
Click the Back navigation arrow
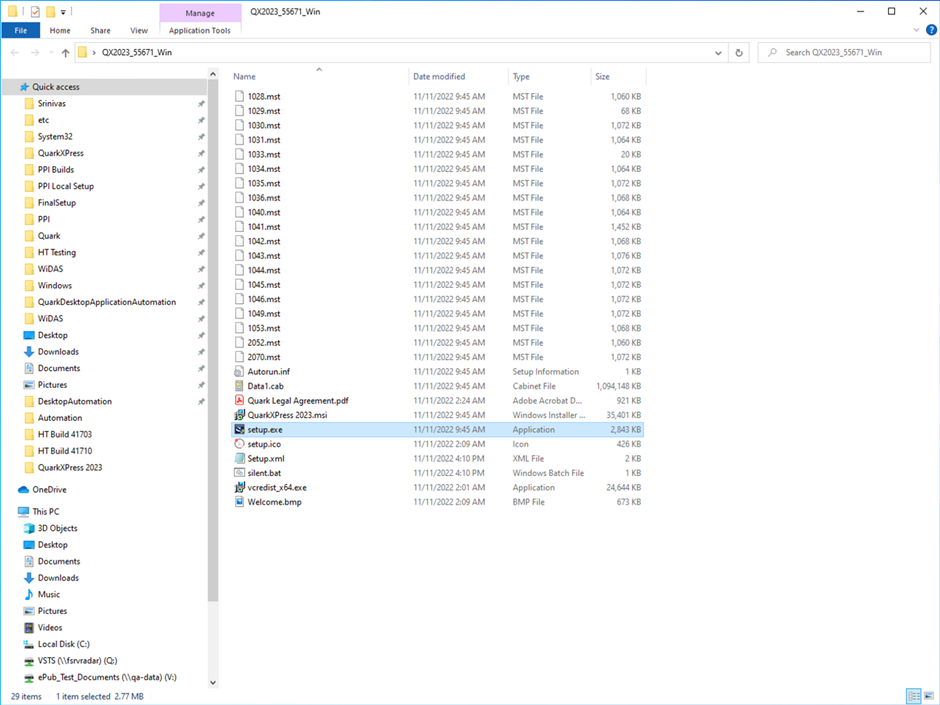tap(14, 53)
